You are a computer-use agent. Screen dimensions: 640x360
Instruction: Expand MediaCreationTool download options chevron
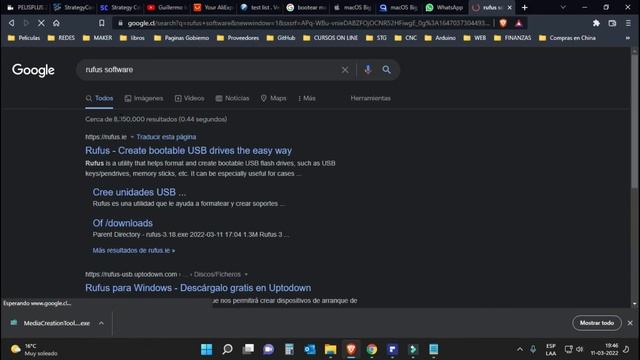point(101,323)
